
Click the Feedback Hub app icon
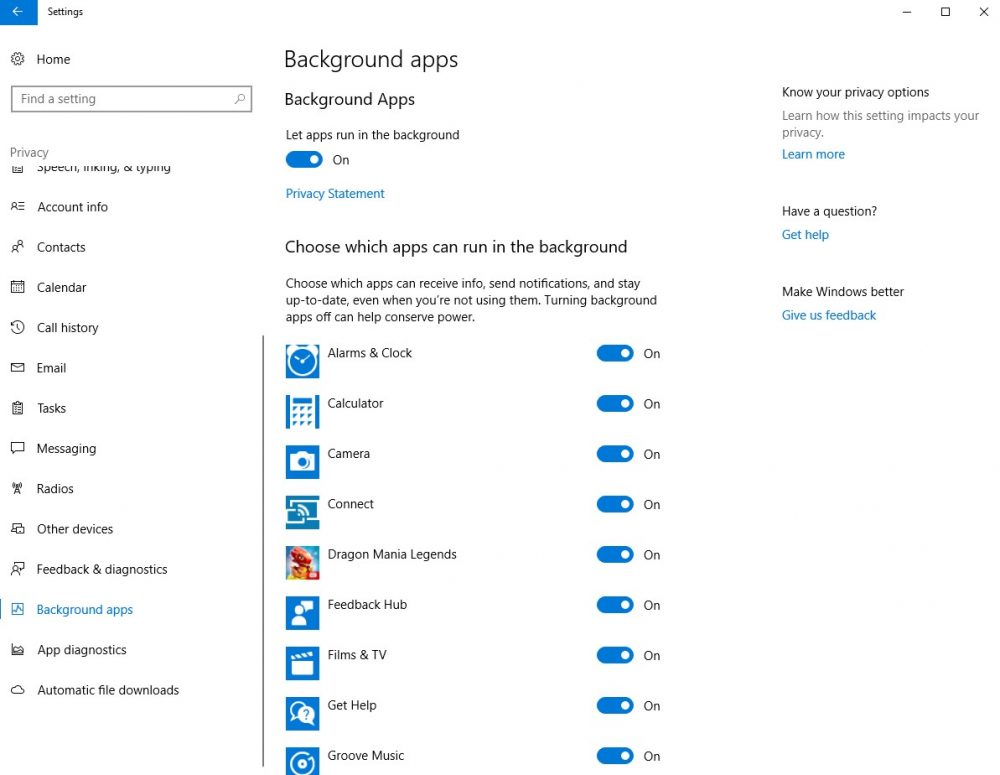302,613
